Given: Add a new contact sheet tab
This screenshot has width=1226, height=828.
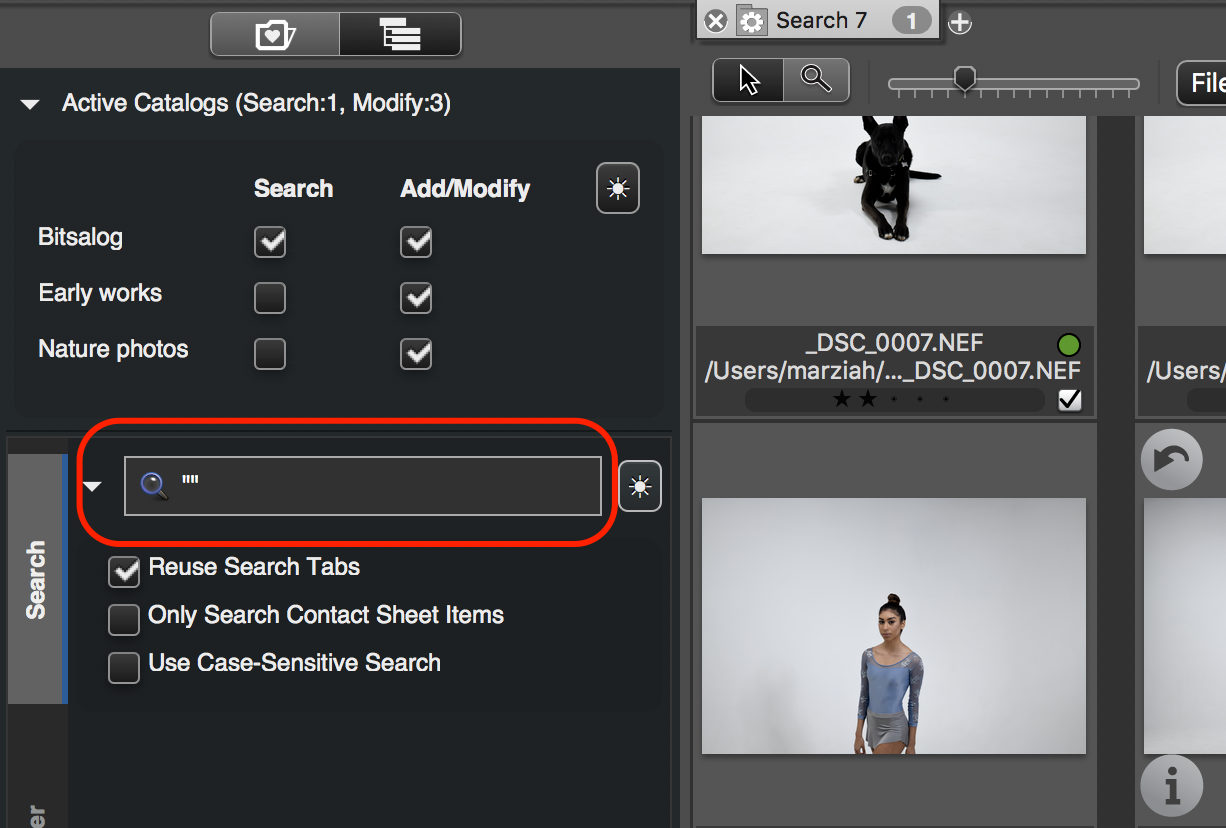Looking at the screenshot, I should pyautogui.click(x=959, y=22).
